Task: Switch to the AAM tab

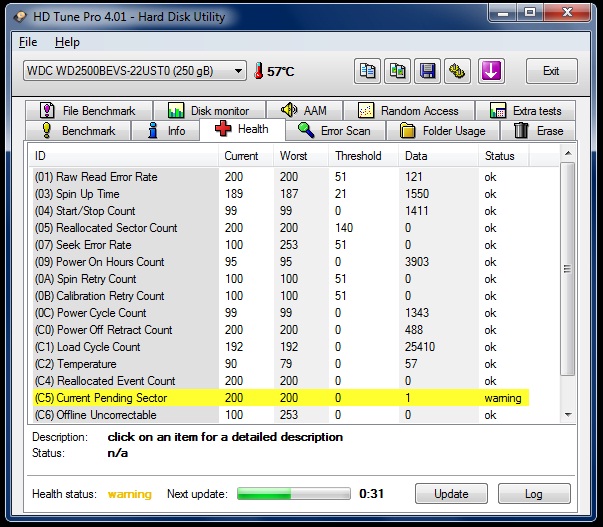Action: (304, 111)
